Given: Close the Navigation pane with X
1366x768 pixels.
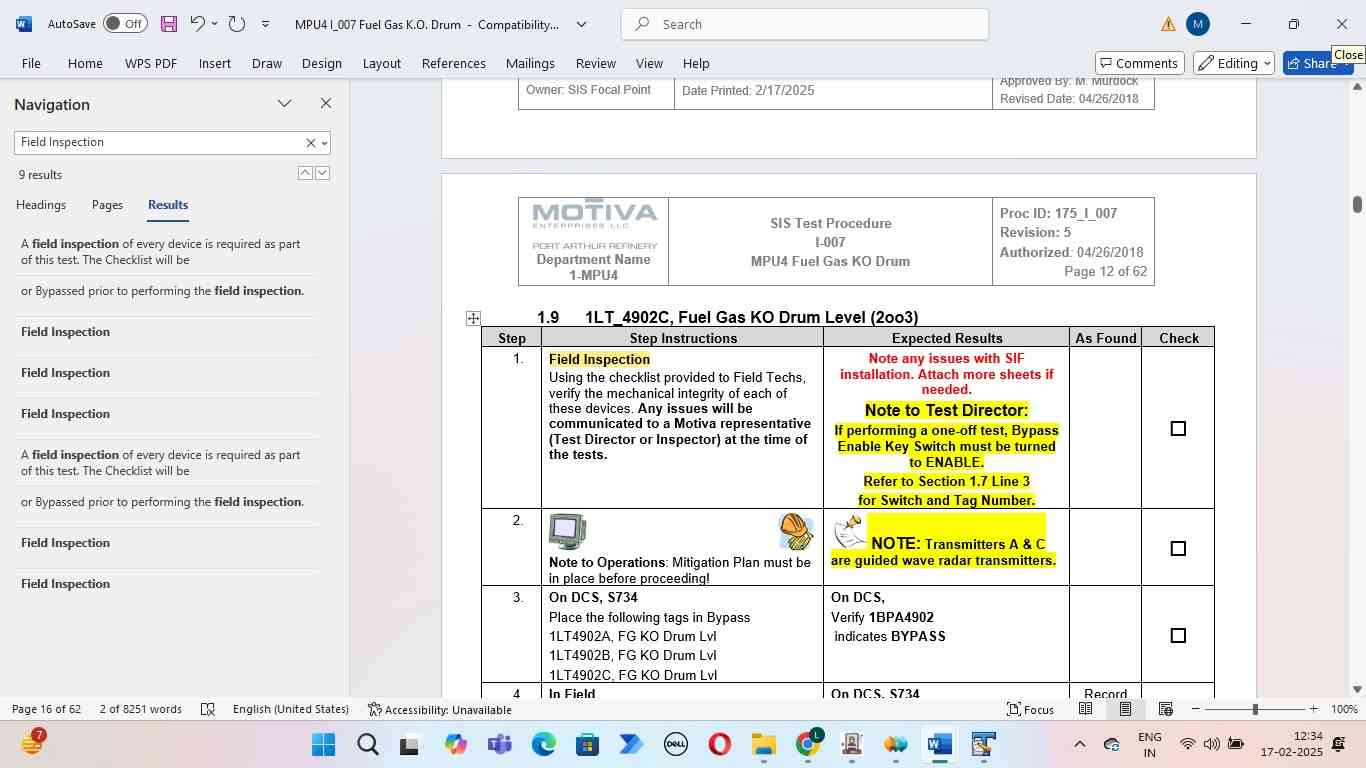Looking at the screenshot, I should coord(325,103).
